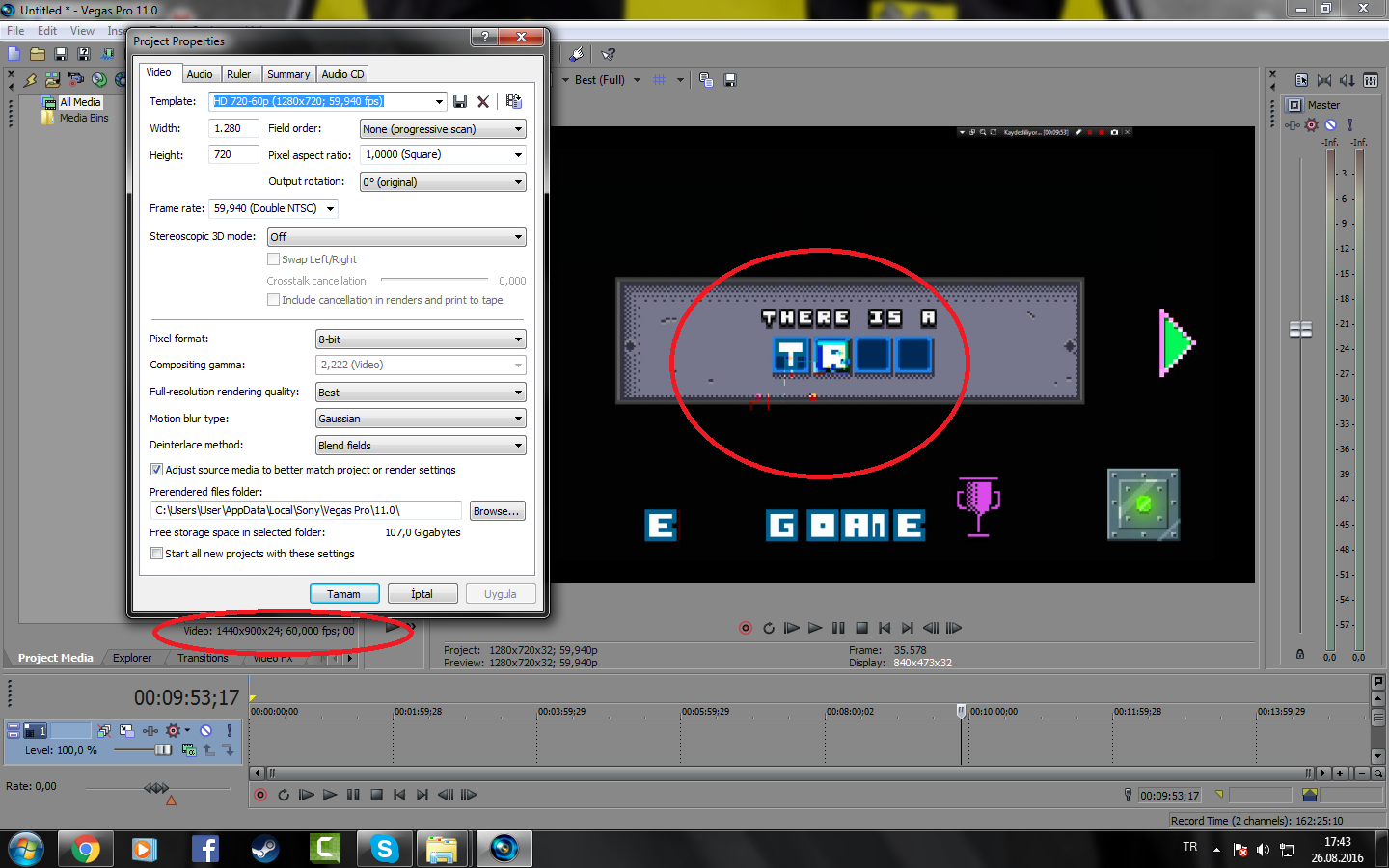Click timeline Record button

pyautogui.click(x=260, y=795)
